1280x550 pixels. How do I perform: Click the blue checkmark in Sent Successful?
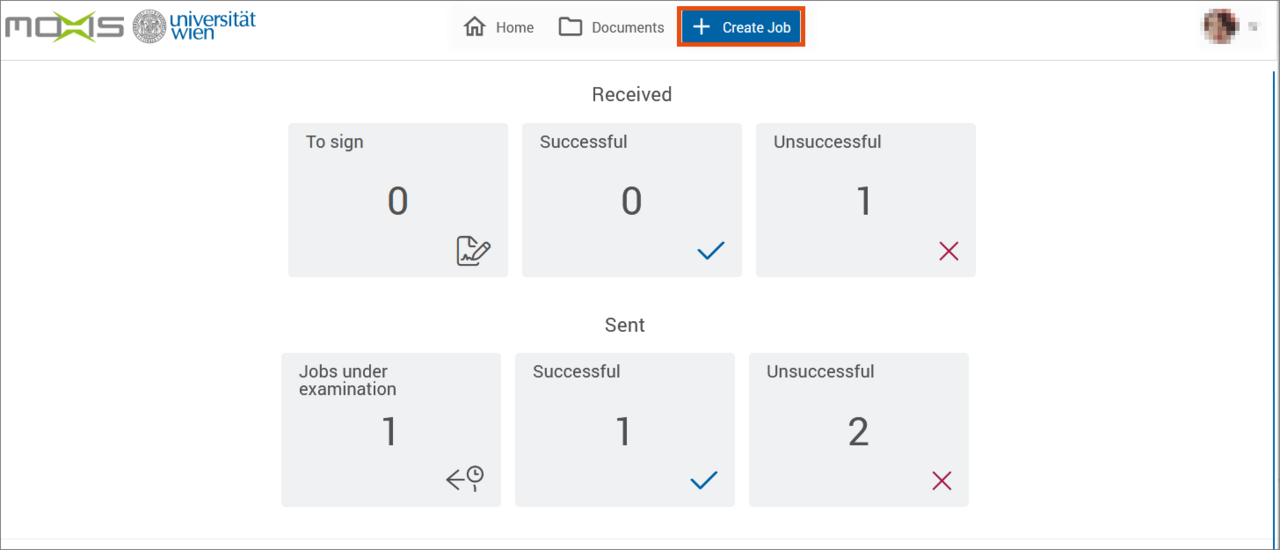704,481
